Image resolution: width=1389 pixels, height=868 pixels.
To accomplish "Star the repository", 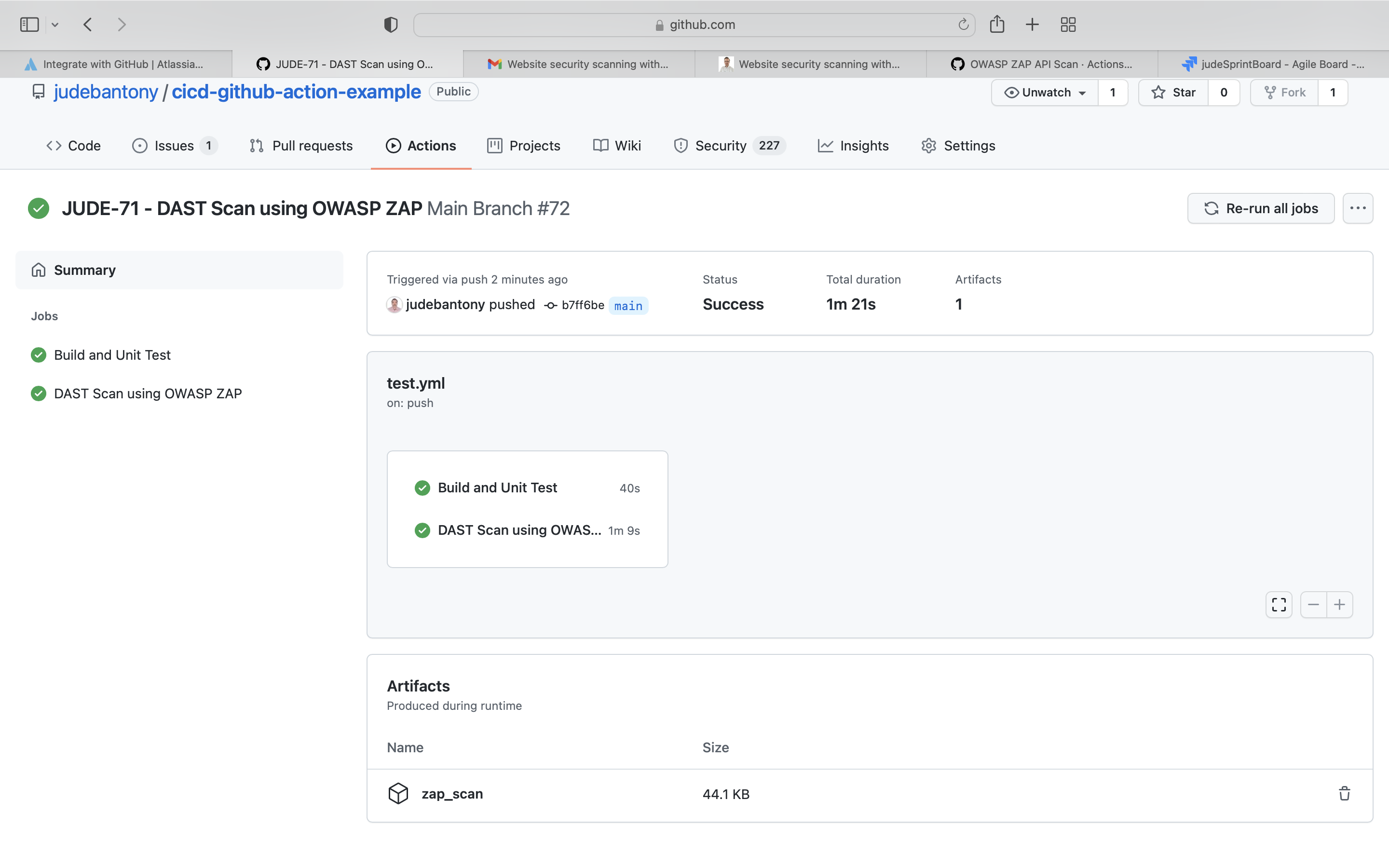I will 1173,93.
